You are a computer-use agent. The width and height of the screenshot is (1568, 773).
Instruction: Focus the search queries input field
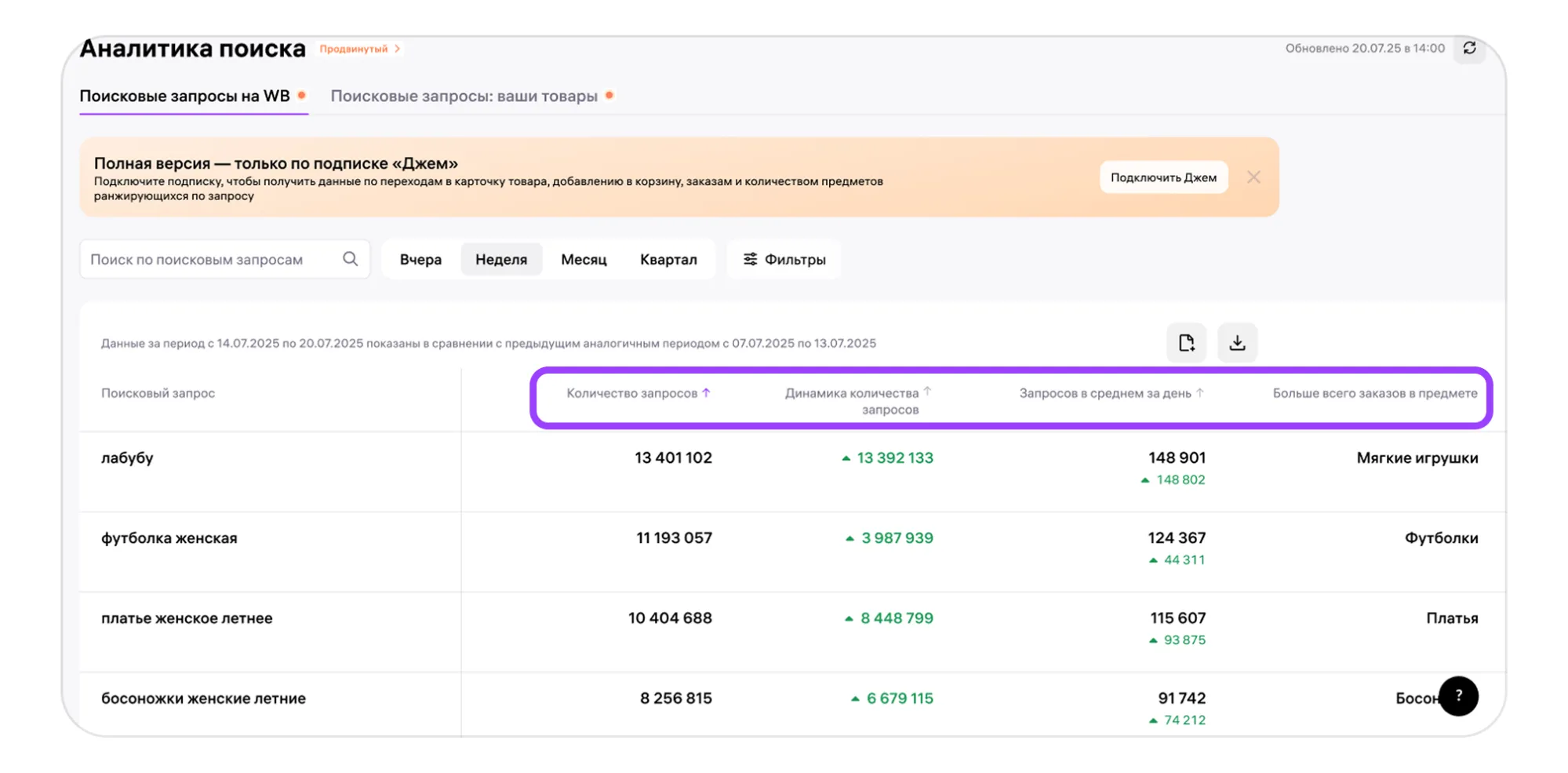coord(212,260)
